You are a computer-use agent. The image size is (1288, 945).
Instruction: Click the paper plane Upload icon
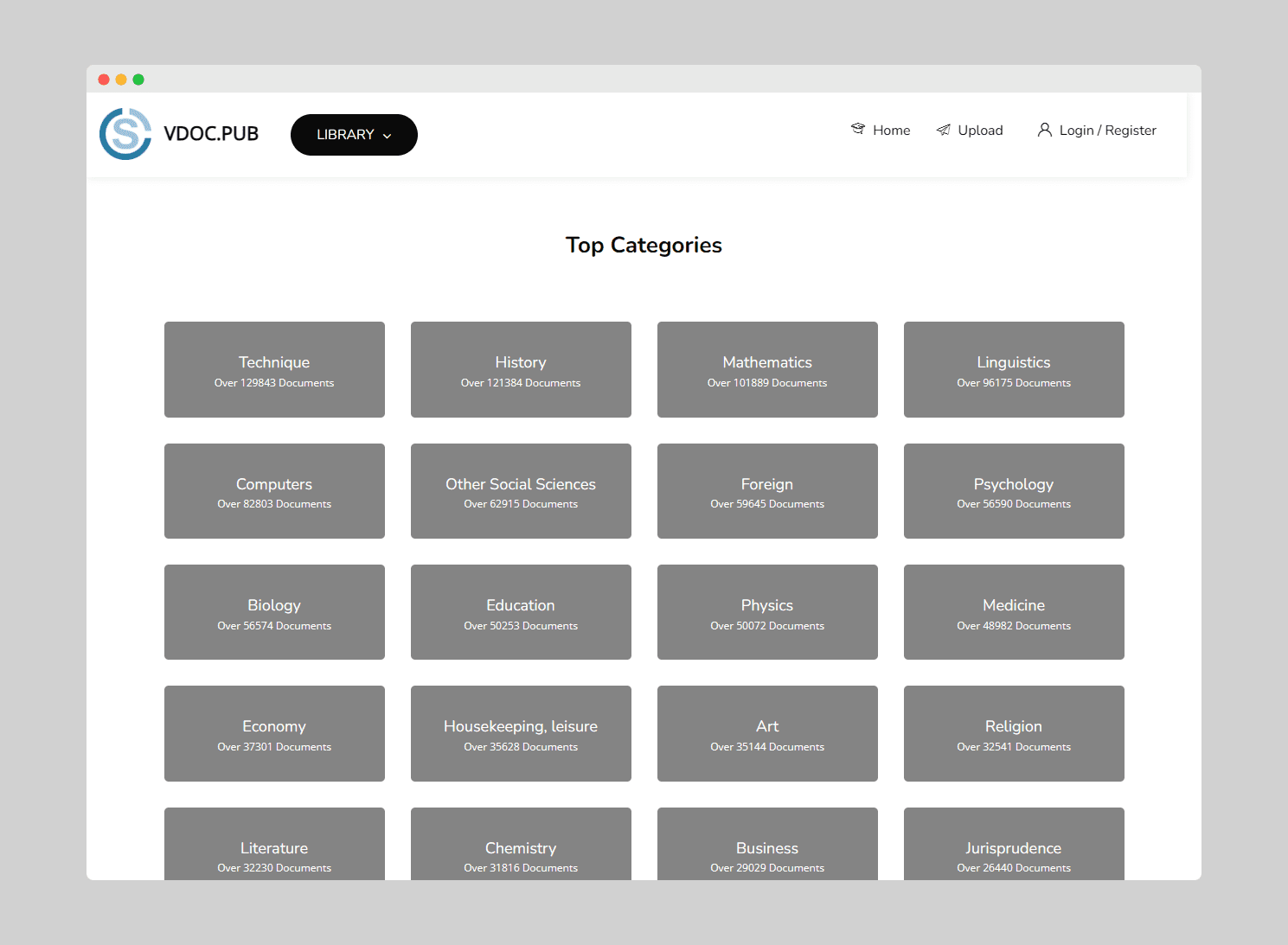[944, 130]
